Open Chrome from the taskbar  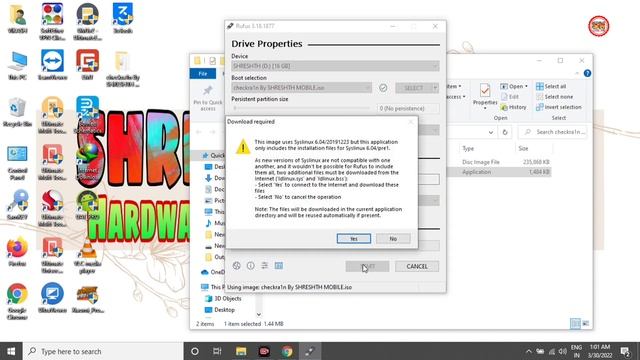pos(287,351)
